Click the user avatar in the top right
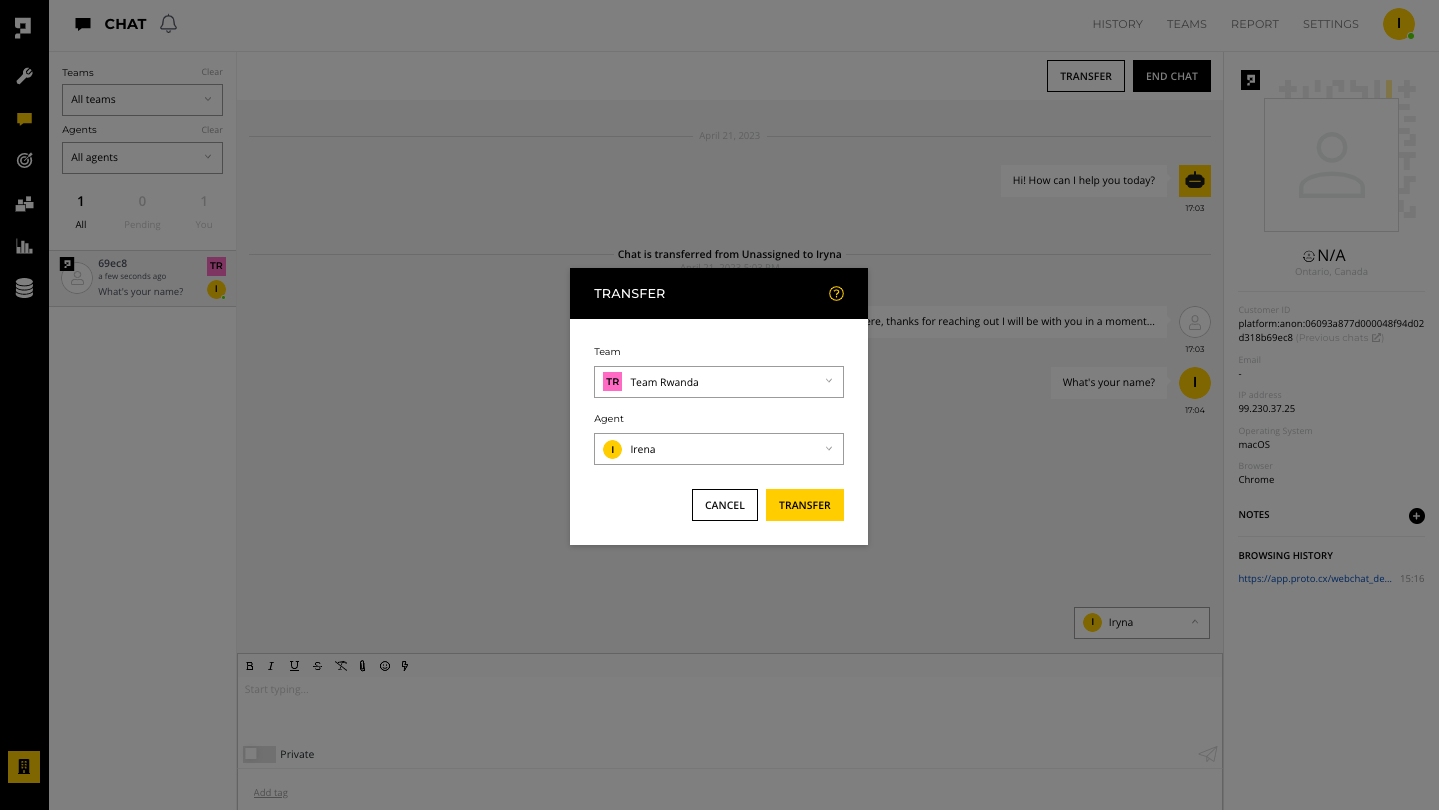1439x810 pixels. [x=1398, y=24]
